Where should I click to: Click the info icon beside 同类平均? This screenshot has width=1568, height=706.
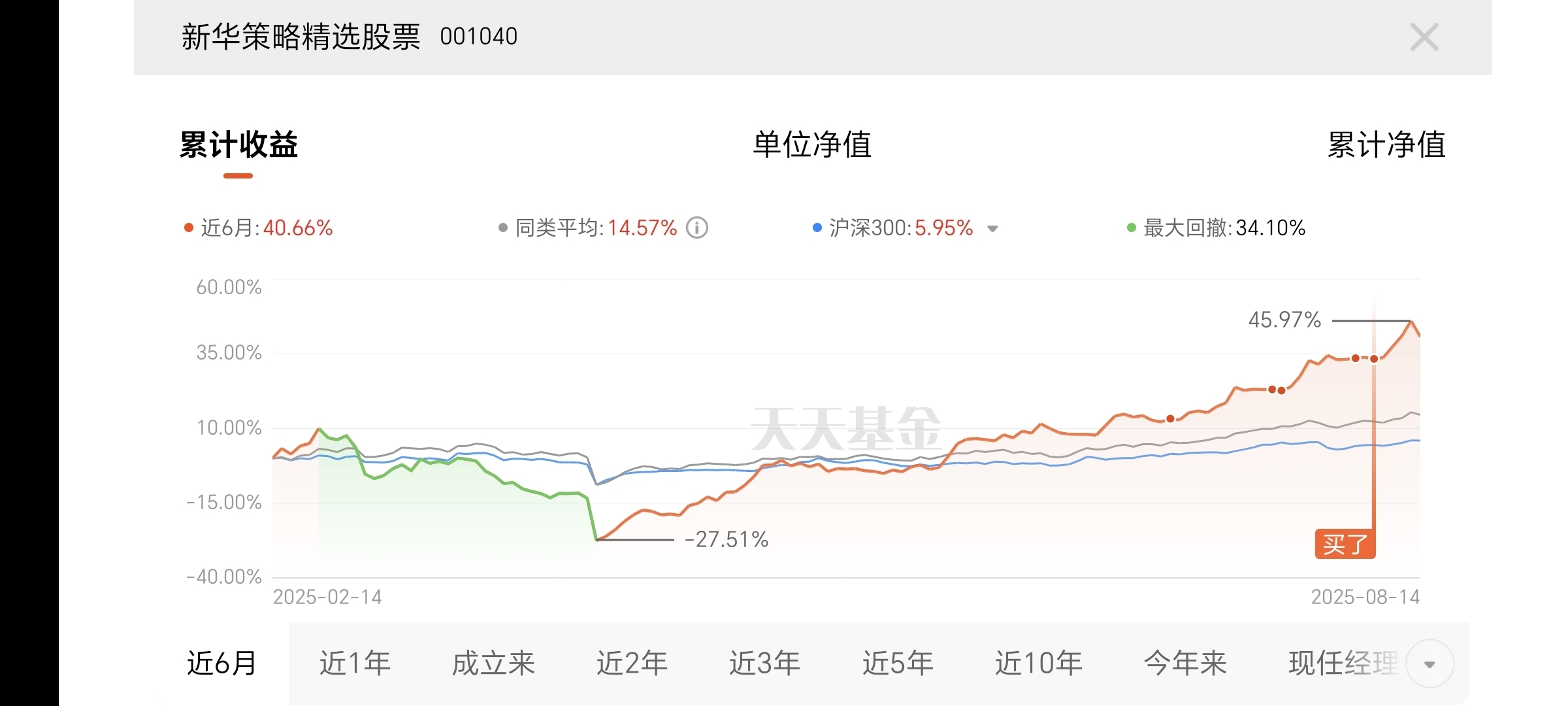tap(697, 228)
